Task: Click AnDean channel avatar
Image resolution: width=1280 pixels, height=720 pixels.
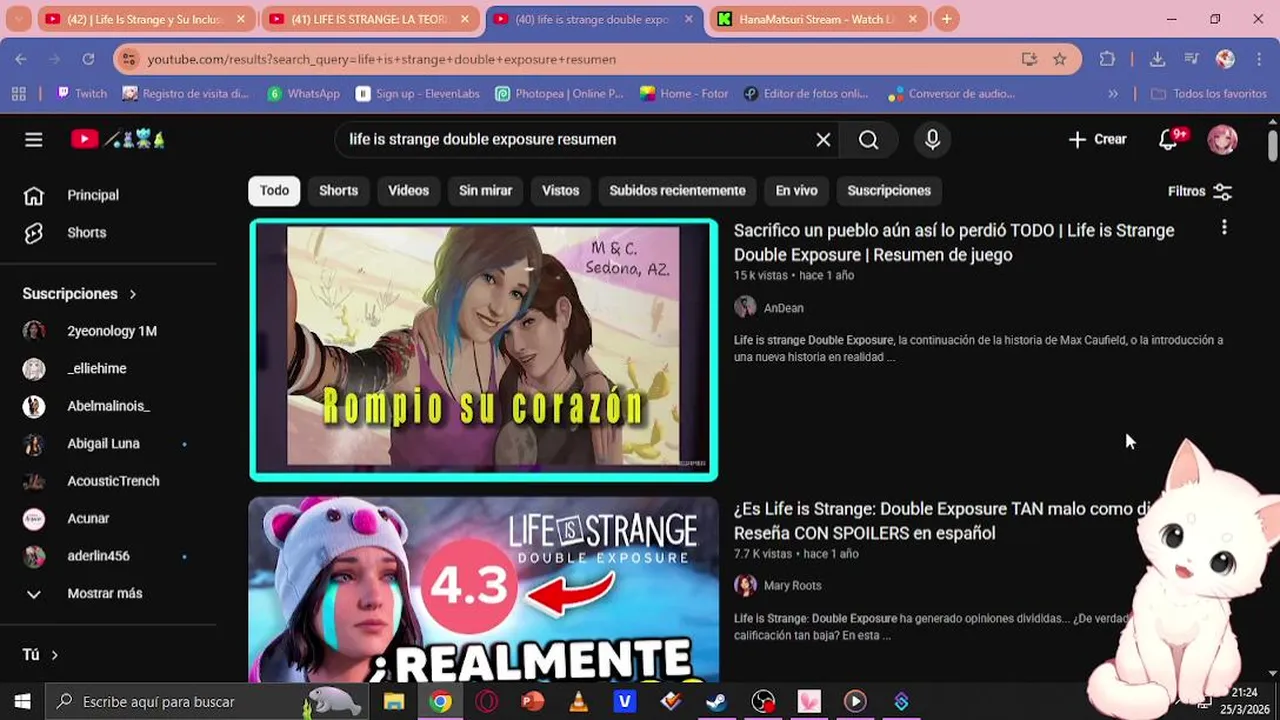Action: (x=745, y=308)
